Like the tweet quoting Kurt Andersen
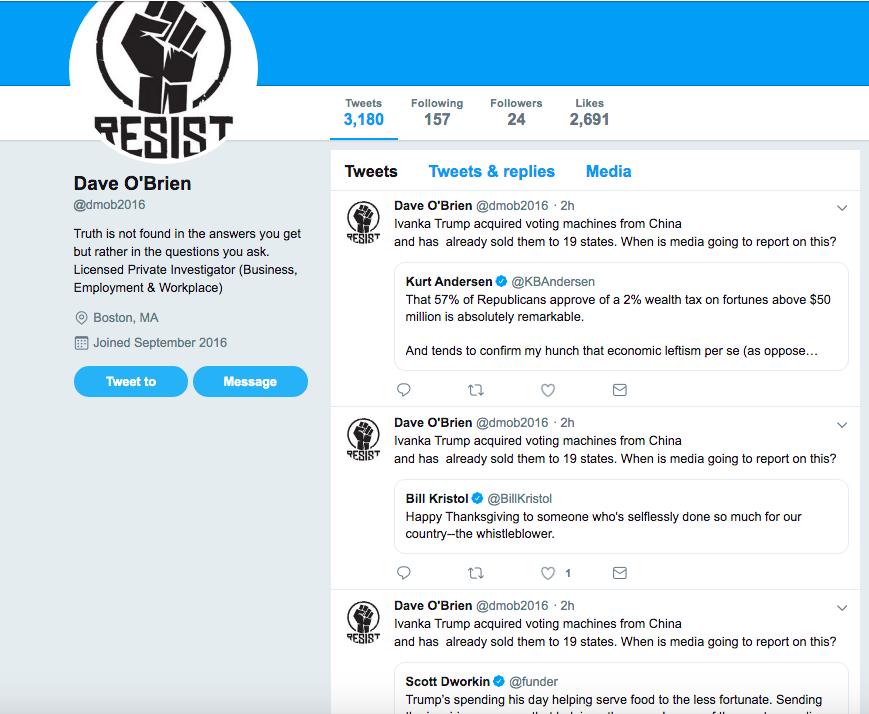Screen dimensions: 869x714 pos(548,390)
